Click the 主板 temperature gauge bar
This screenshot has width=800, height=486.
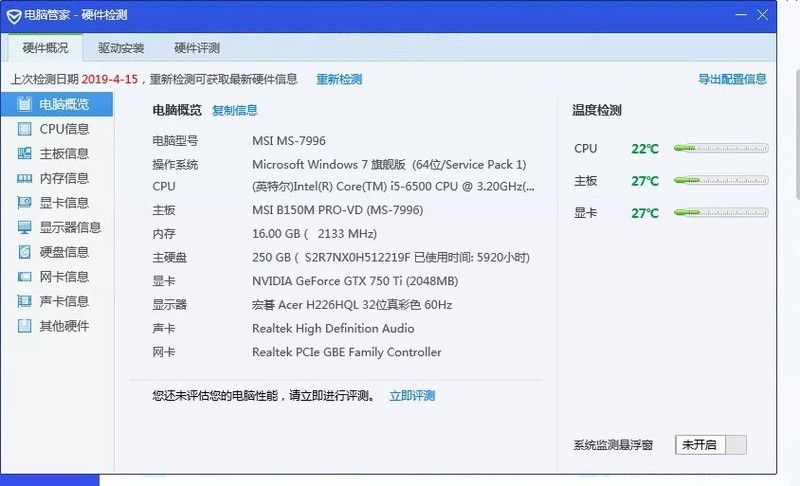pos(720,181)
